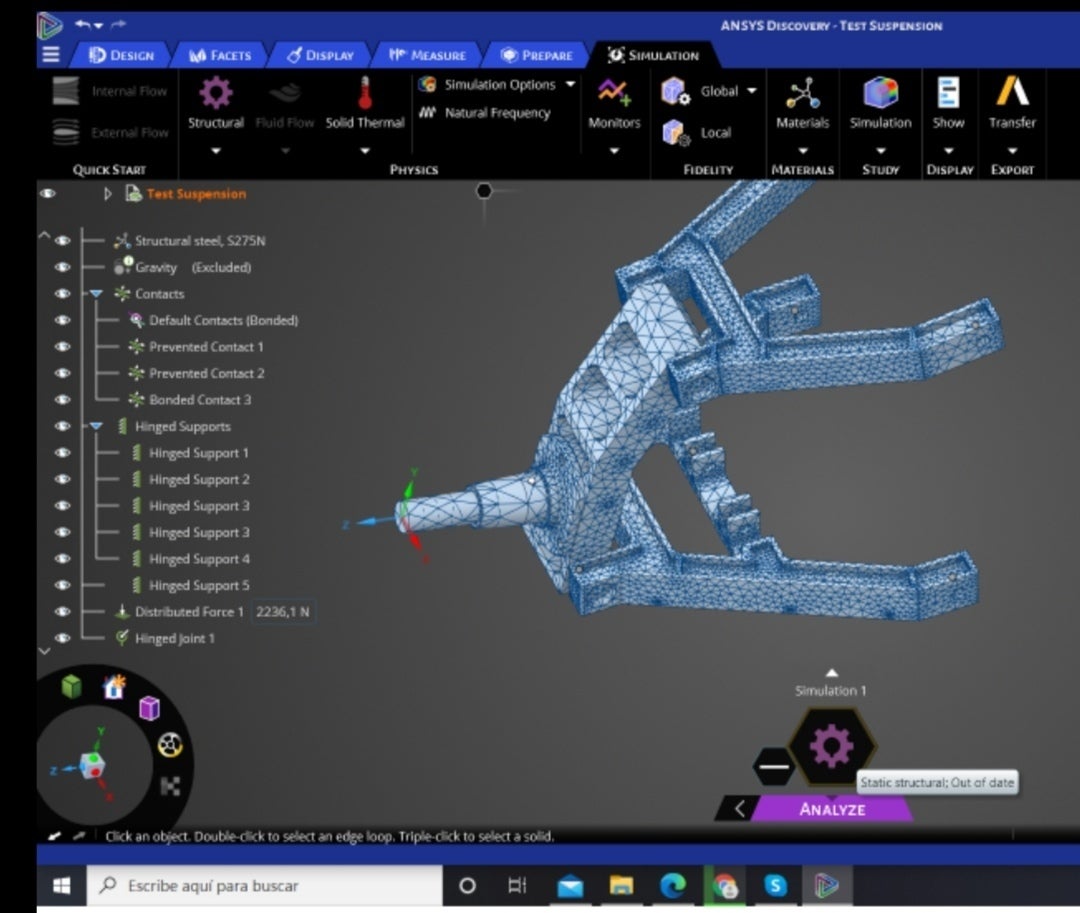Choose the Global fidelity icon
Screen dimensions: 1080x913
click(675, 91)
